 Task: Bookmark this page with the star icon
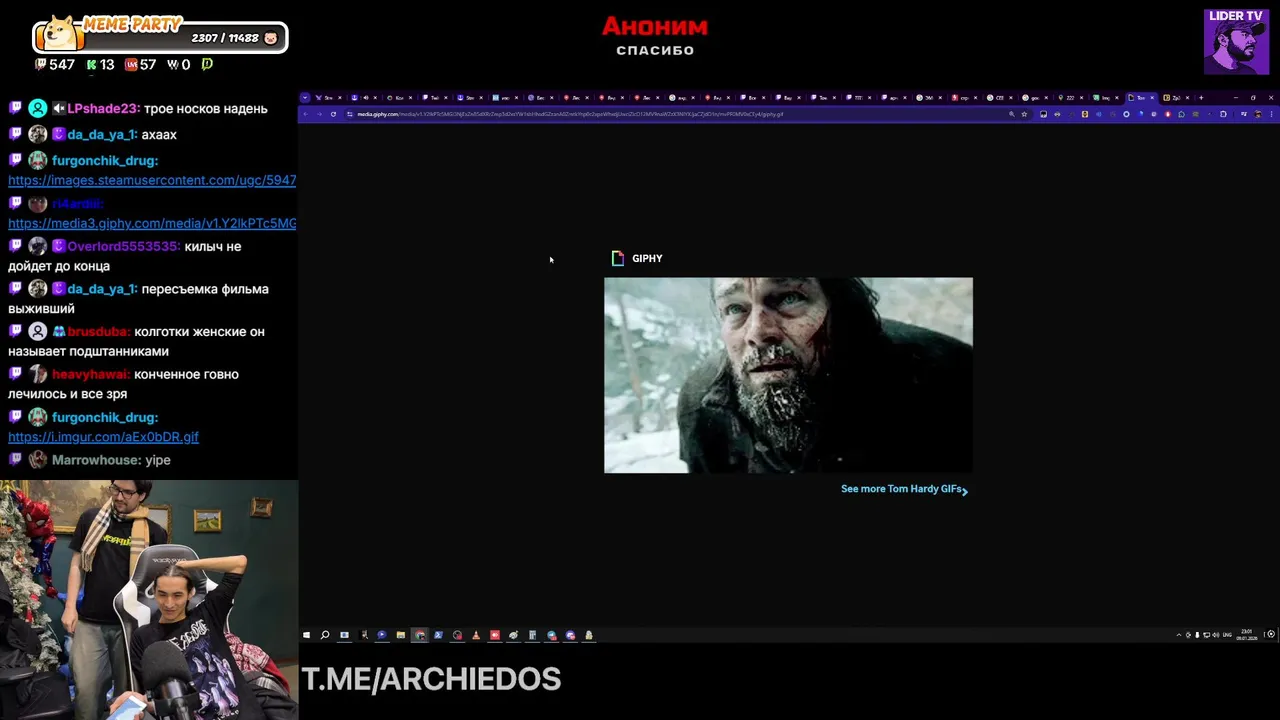tap(1024, 114)
